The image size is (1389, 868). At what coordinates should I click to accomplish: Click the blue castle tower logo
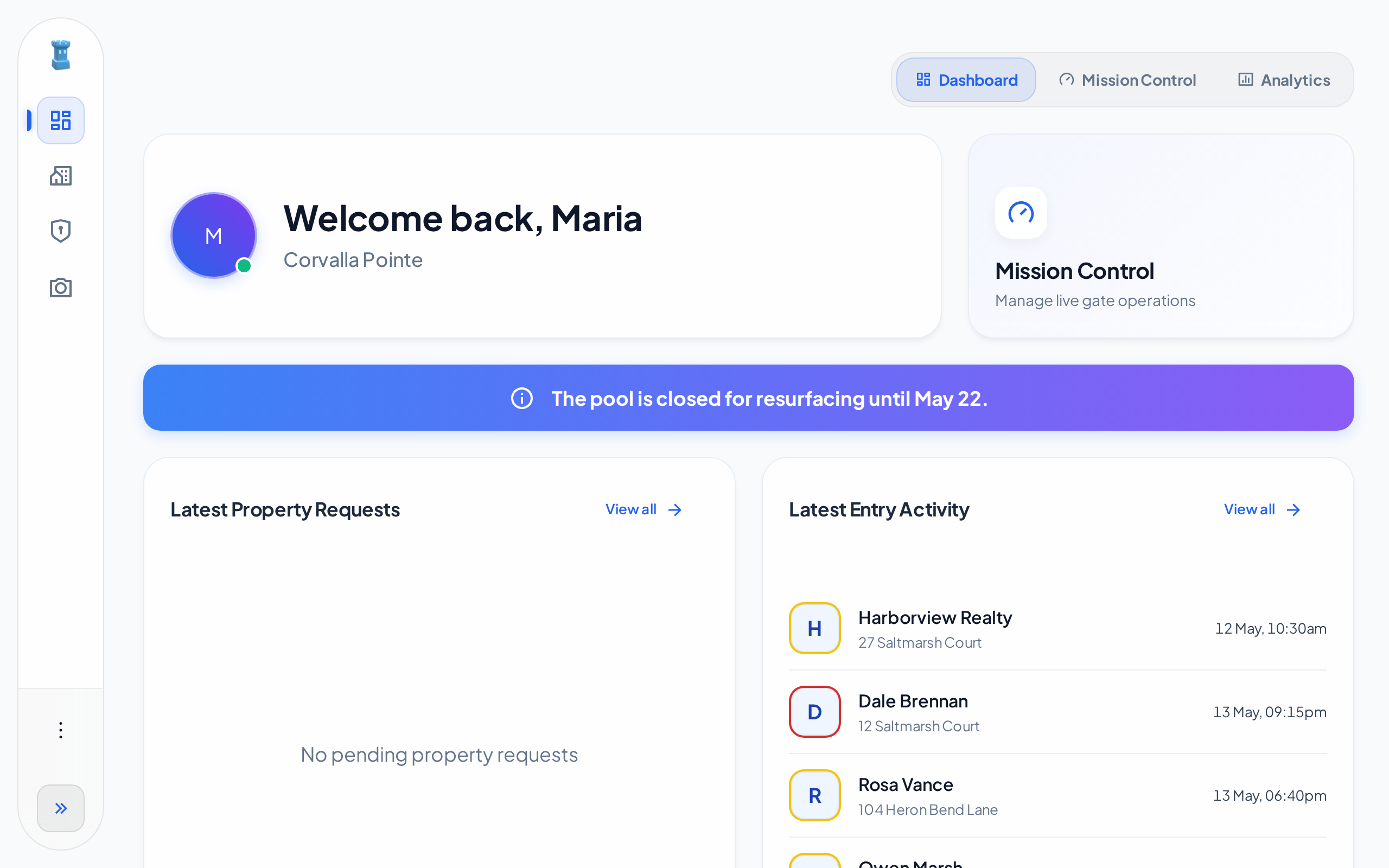[x=60, y=55]
